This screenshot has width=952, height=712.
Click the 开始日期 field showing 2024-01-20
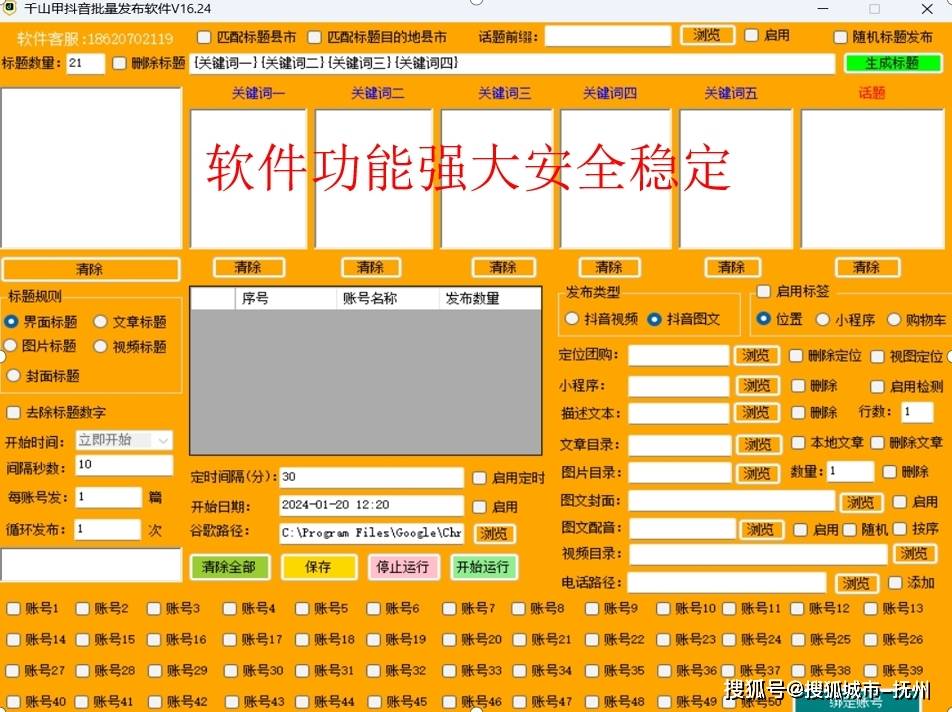pyautogui.click(x=372, y=505)
